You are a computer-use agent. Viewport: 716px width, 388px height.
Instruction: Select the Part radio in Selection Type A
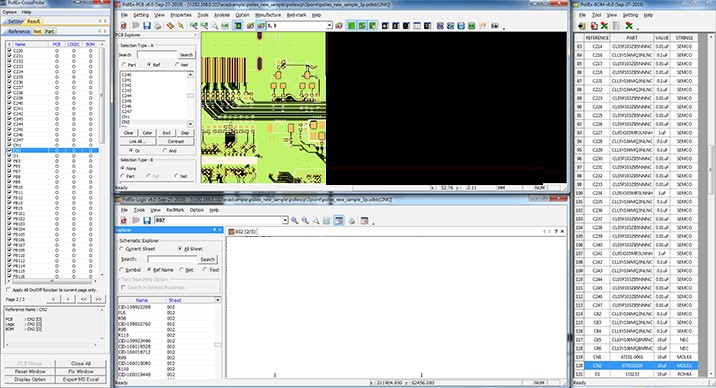point(124,65)
